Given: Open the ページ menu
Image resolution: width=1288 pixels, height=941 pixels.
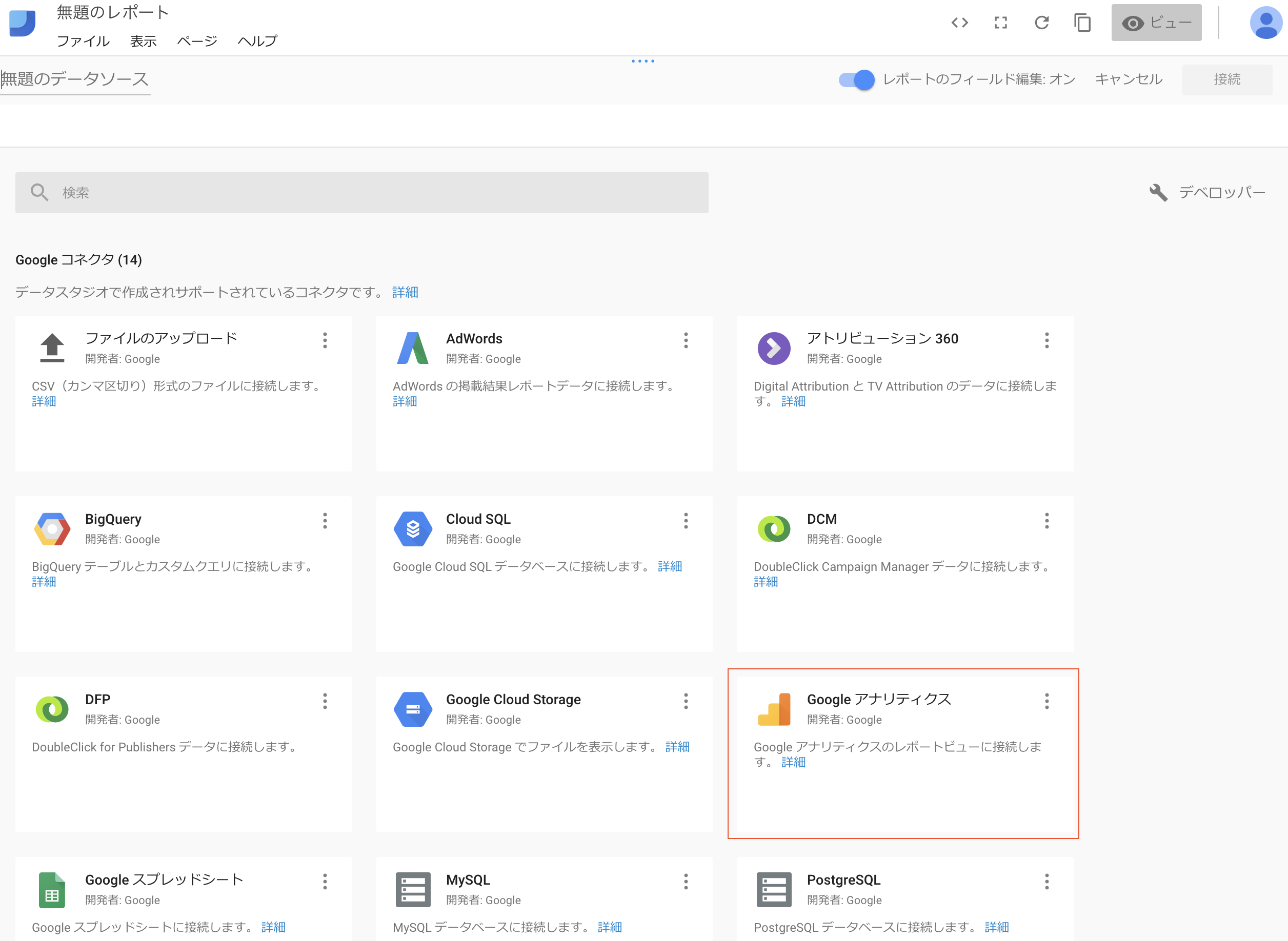Looking at the screenshot, I should [x=197, y=41].
